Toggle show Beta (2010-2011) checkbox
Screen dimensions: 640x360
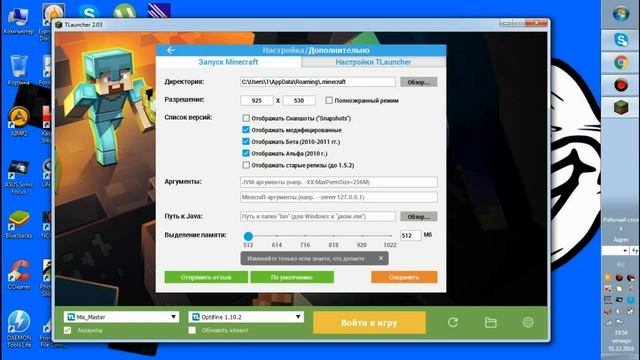[x=246, y=142]
